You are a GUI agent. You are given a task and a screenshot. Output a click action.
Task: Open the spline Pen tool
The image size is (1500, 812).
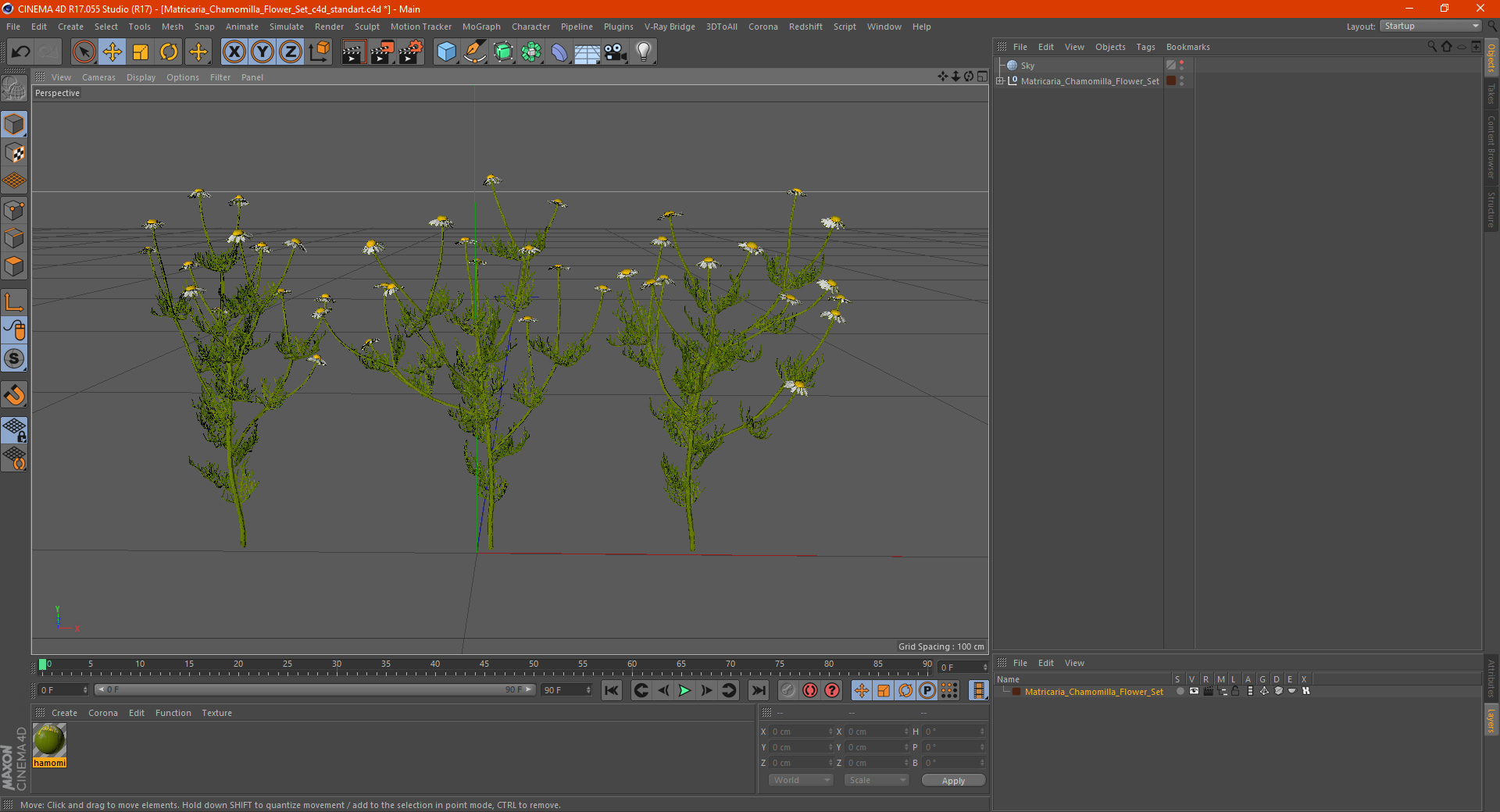coord(474,52)
